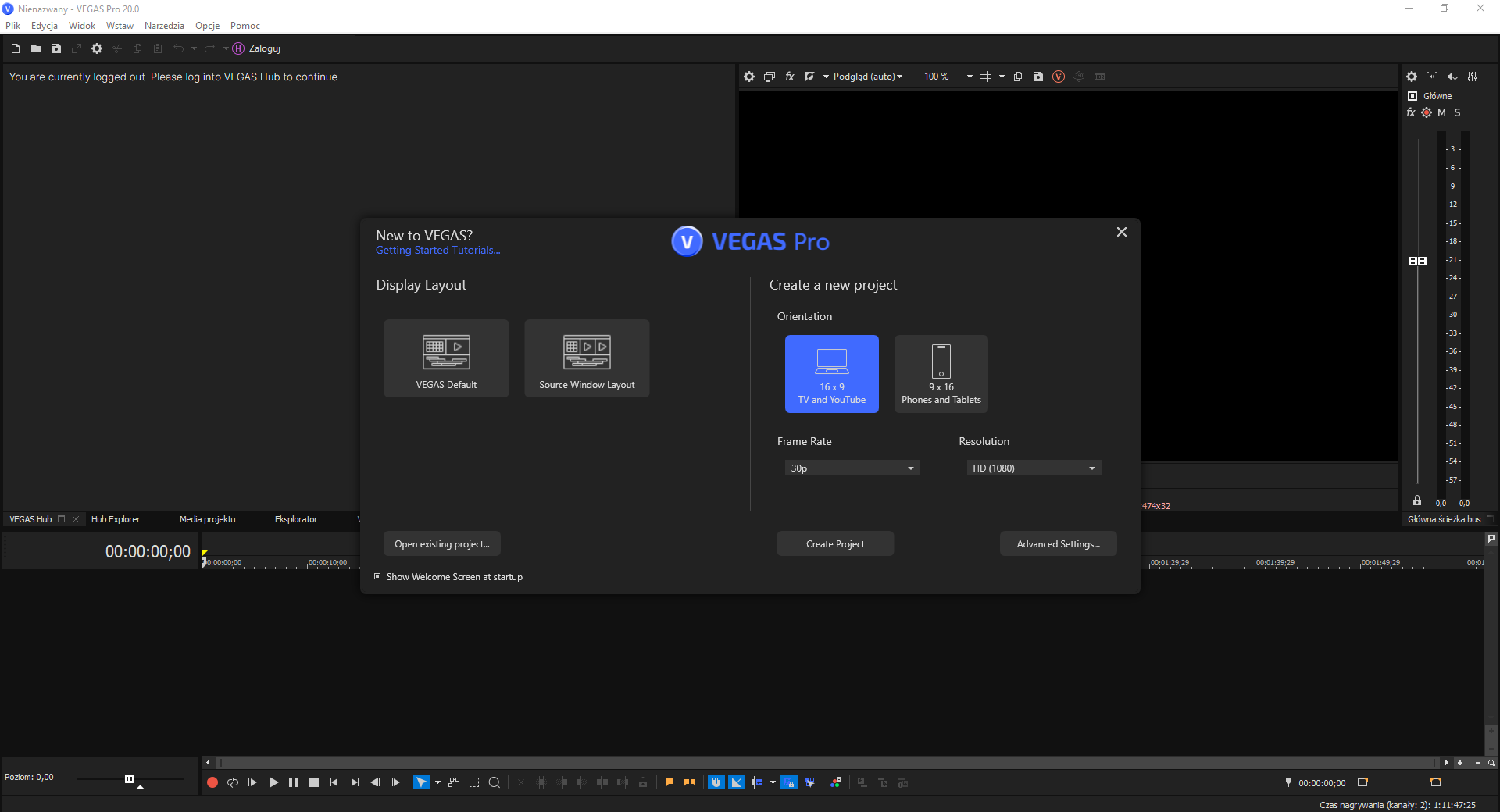Open mixing console sliders icon

coord(1473,77)
